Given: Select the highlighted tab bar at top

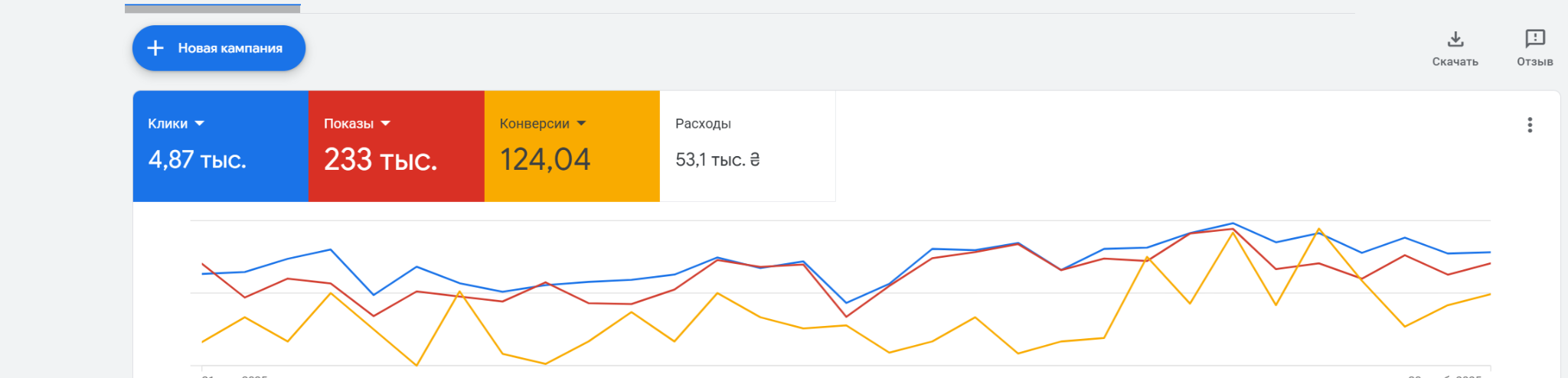Looking at the screenshot, I should tap(212, 8).
